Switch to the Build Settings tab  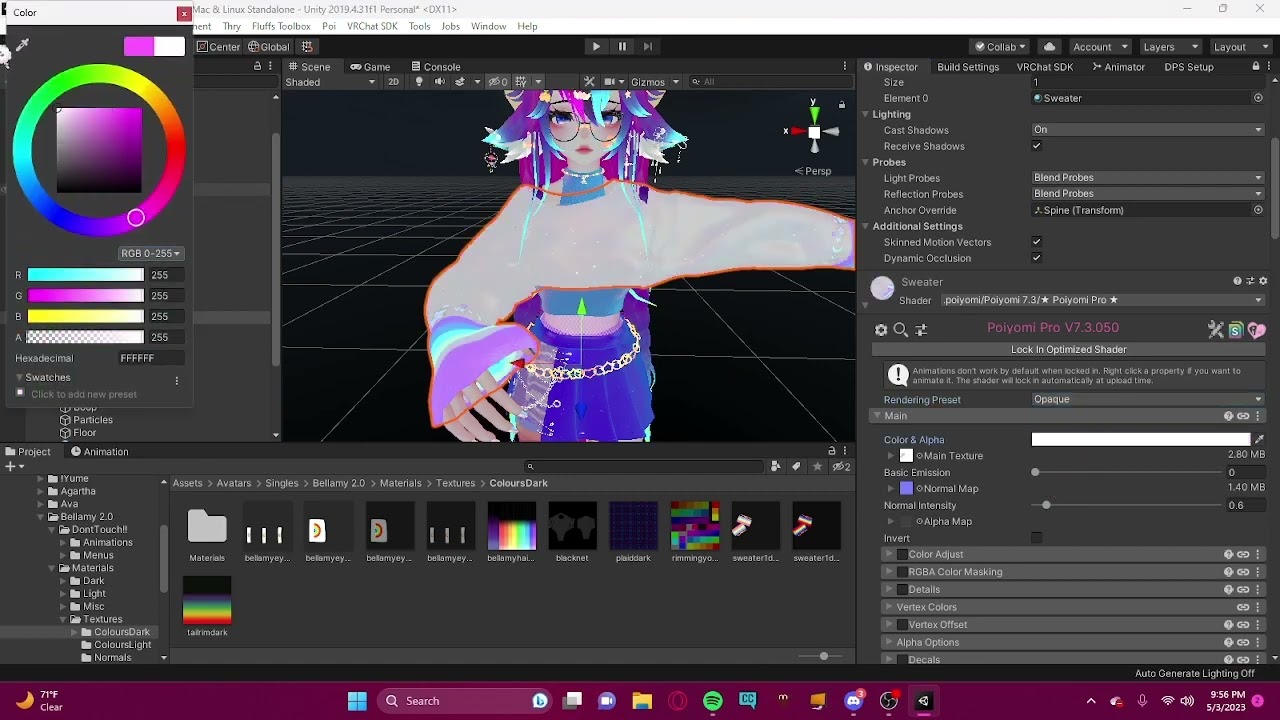coord(968,67)
